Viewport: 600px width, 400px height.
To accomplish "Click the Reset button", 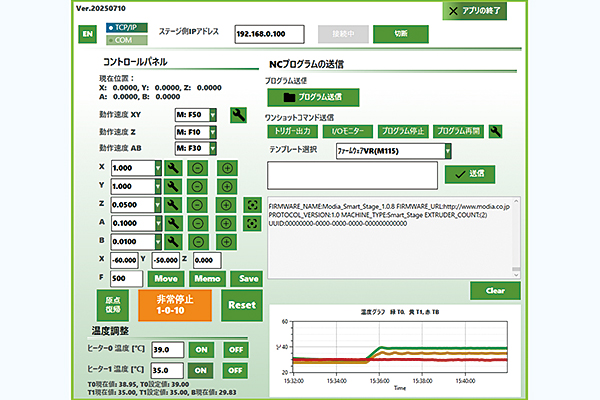I will (x=242, y=305).
